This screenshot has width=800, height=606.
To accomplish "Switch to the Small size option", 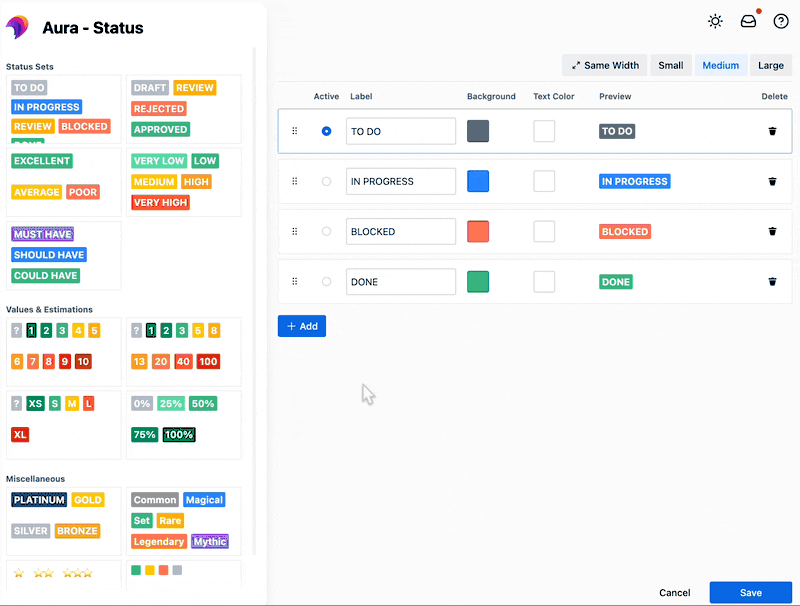I will pyautogui.click(x=670, y=64).
